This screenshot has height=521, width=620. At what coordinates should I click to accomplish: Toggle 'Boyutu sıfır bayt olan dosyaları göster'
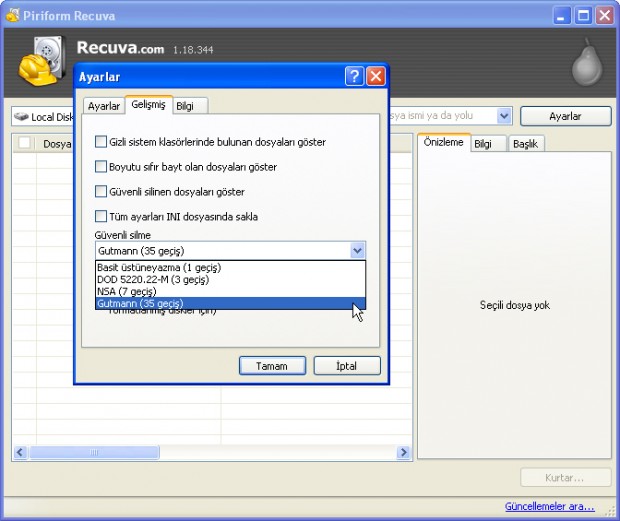pos(101,166)
